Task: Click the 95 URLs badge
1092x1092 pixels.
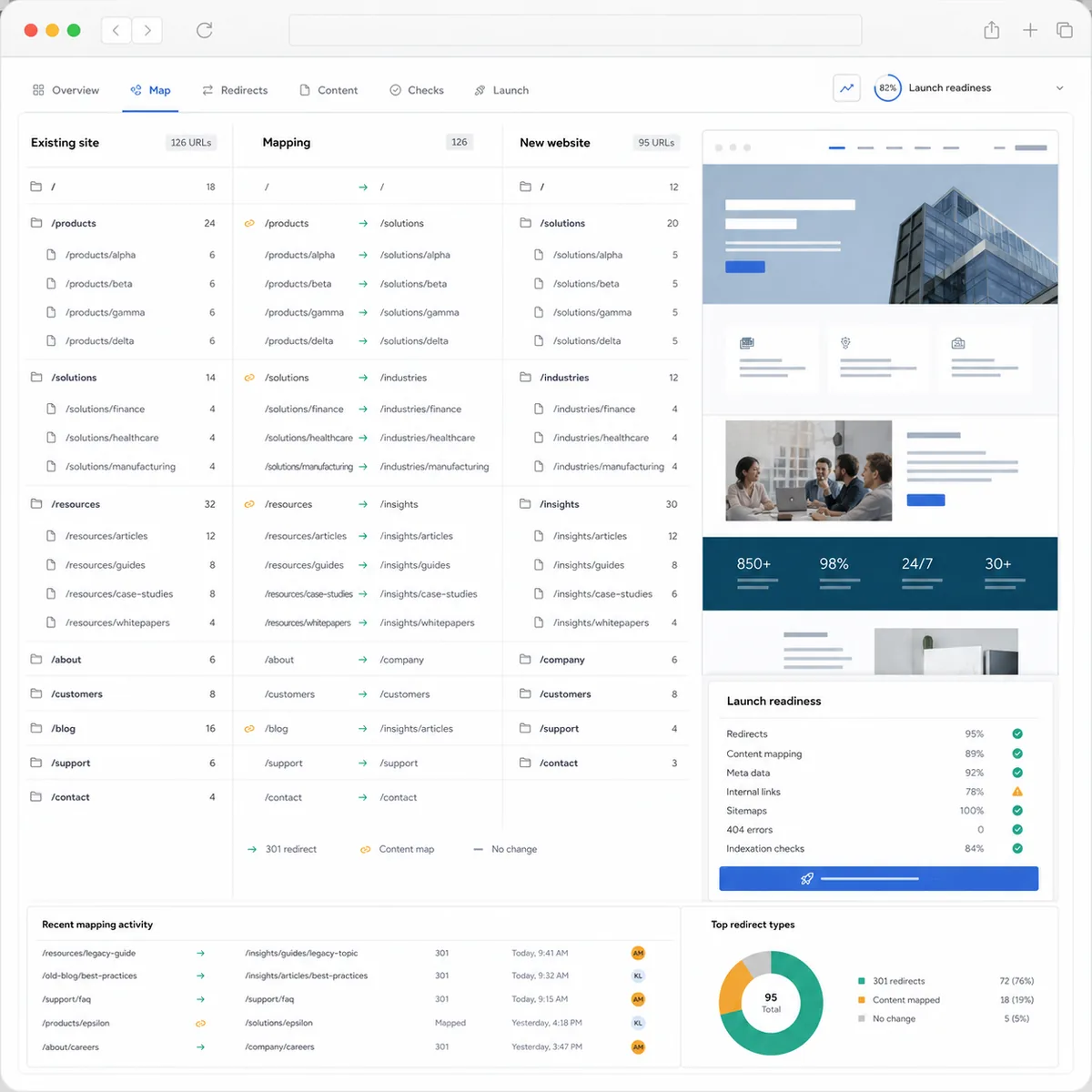Action: [656, 143]
